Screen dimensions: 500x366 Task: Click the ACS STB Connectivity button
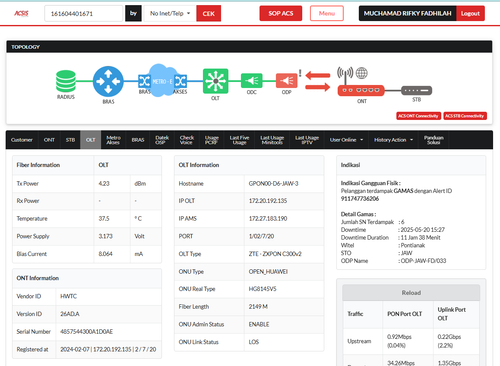tap(465, 116)
